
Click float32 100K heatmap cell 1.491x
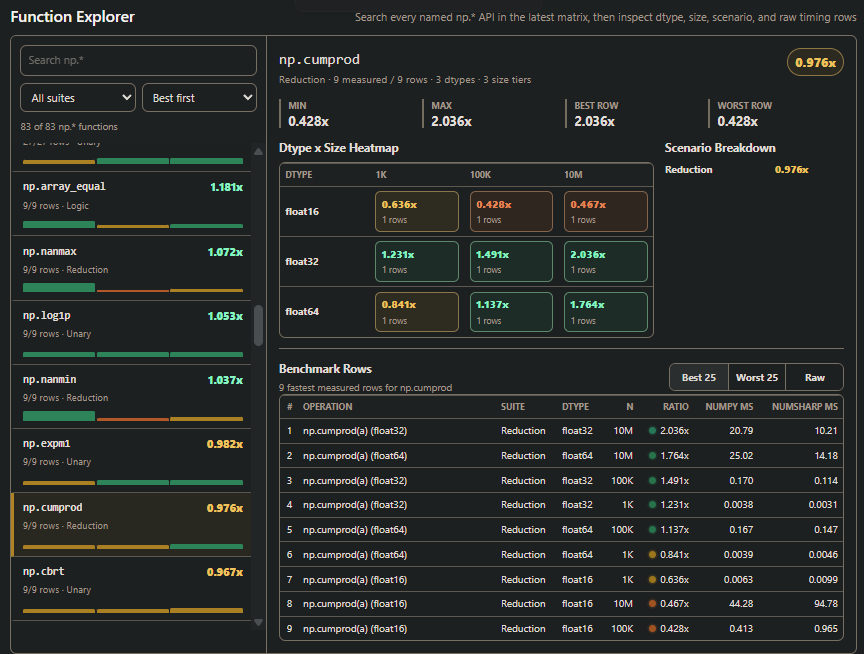click(511, 262)
